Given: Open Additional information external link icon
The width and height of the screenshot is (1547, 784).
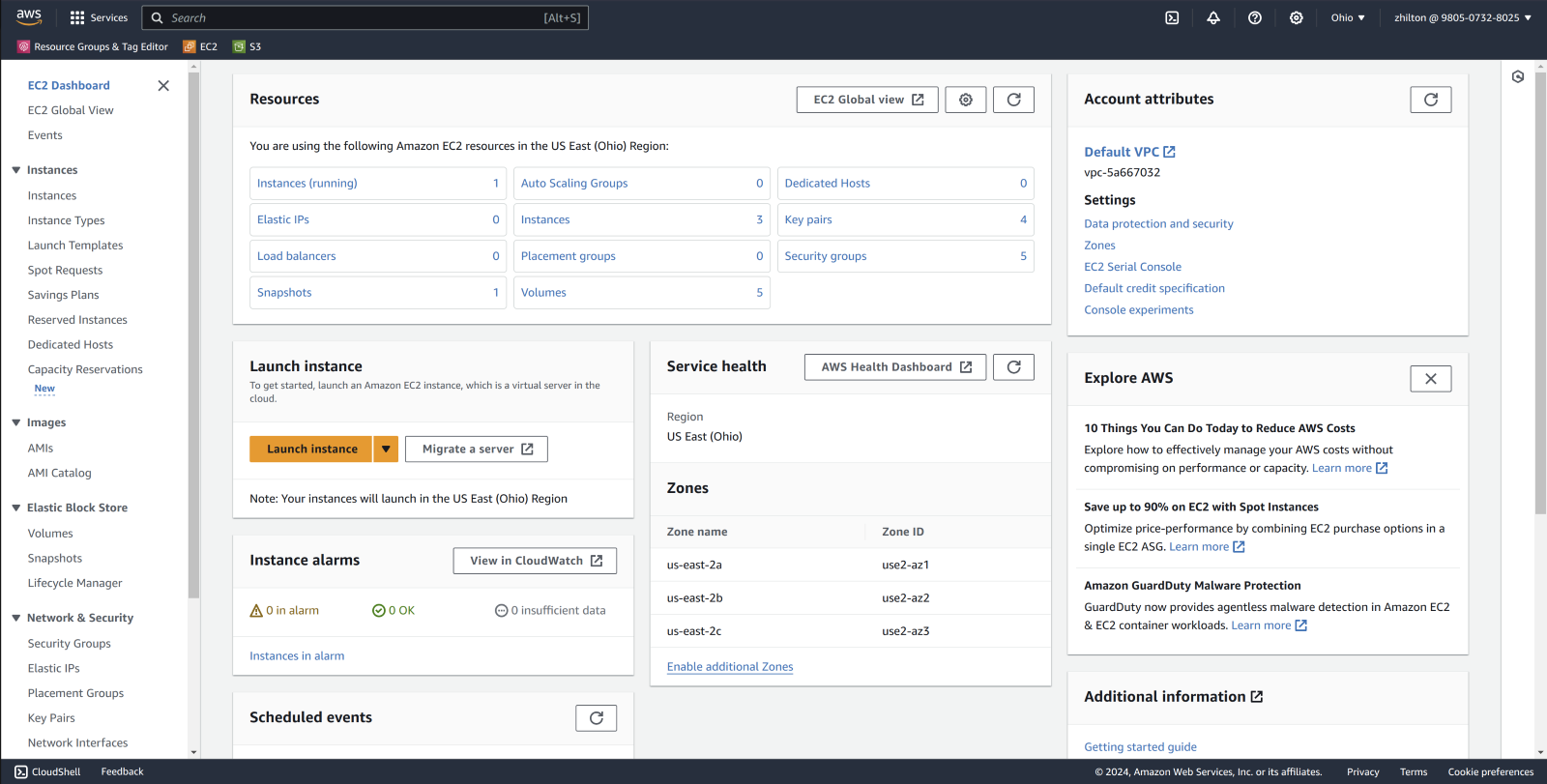Looking at the screenshot, I should click(x=1257, y=696).
